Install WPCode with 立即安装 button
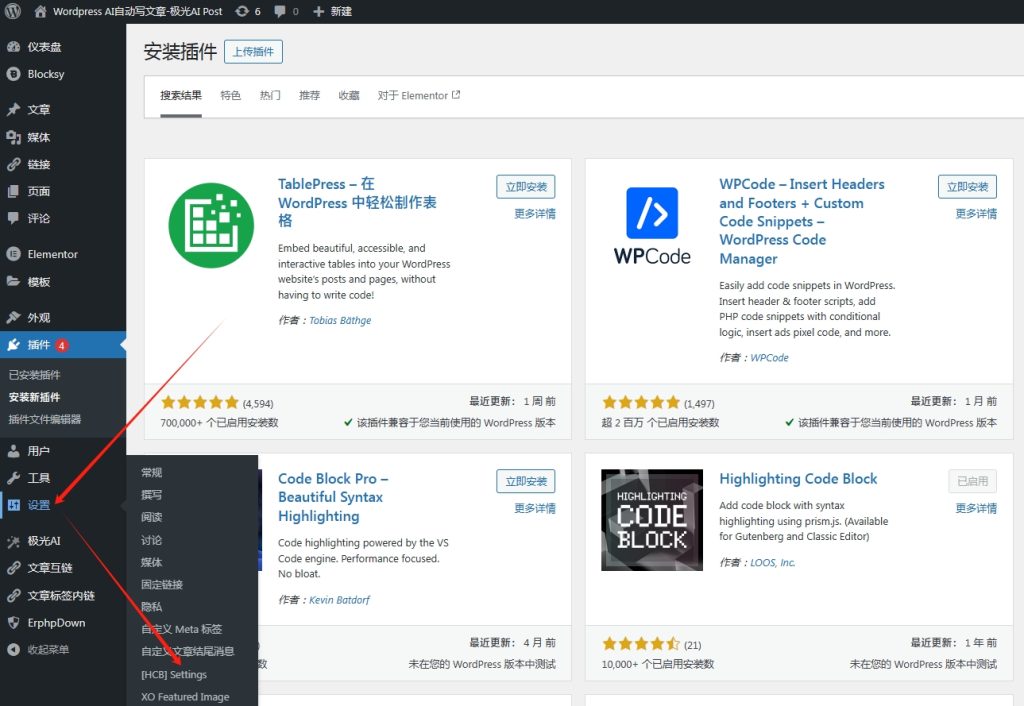This screenshot has height=706, width=1024. click(x=967, y=187)
